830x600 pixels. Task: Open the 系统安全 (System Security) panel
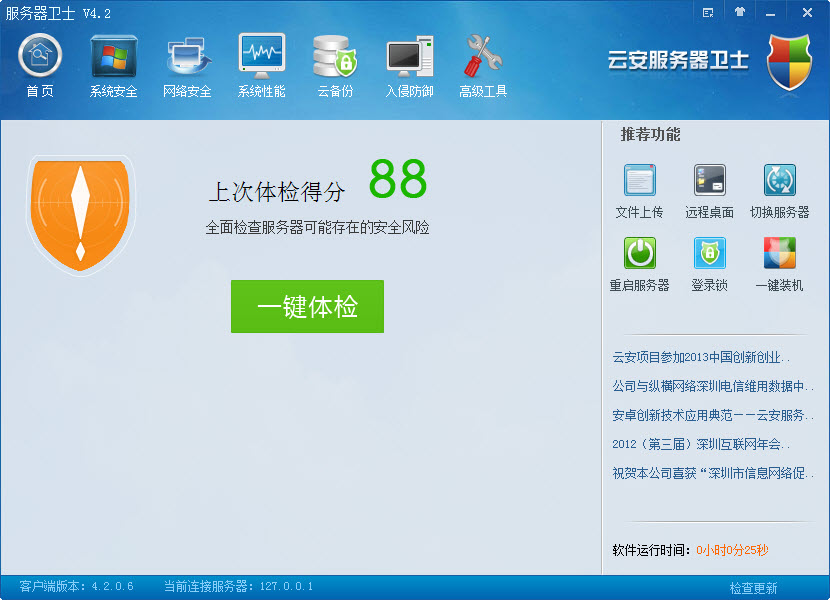click(x=112, y=62)
